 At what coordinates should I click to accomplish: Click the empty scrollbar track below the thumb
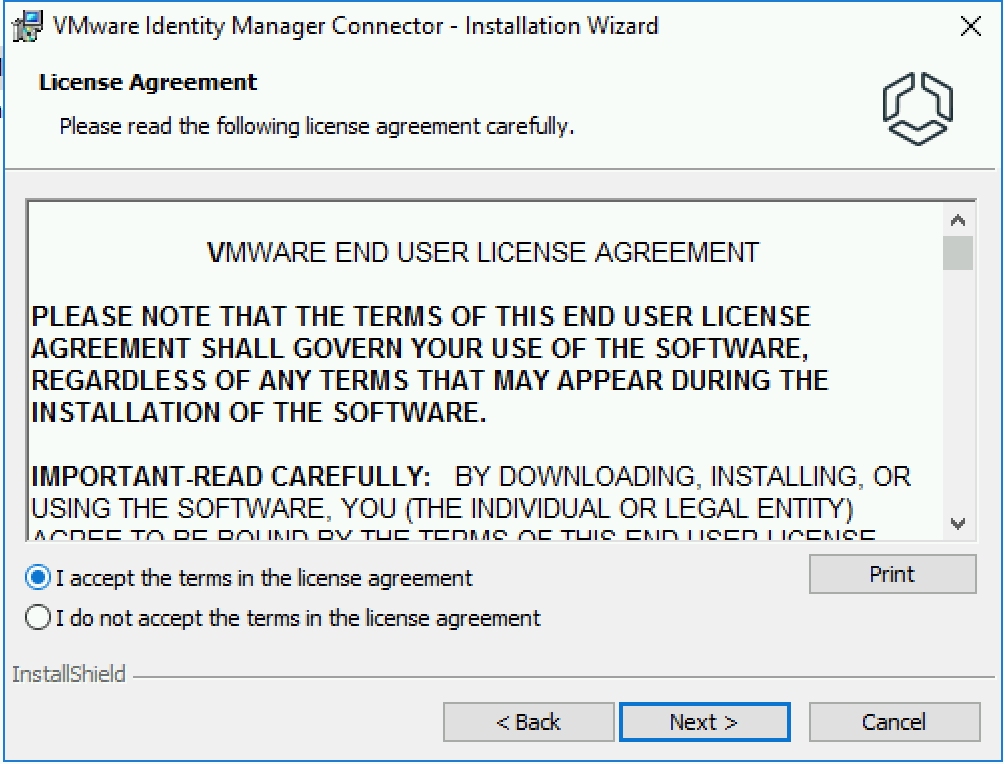[x=958, y=389]
